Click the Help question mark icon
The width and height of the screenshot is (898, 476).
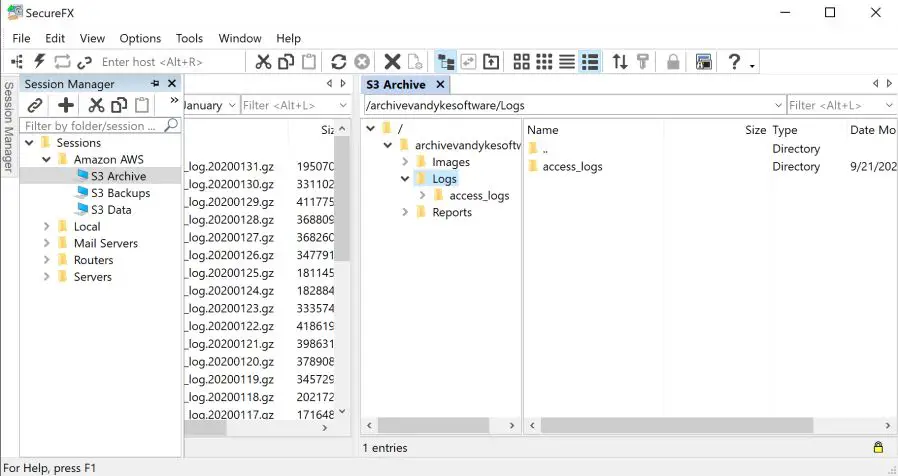point(734,61)
